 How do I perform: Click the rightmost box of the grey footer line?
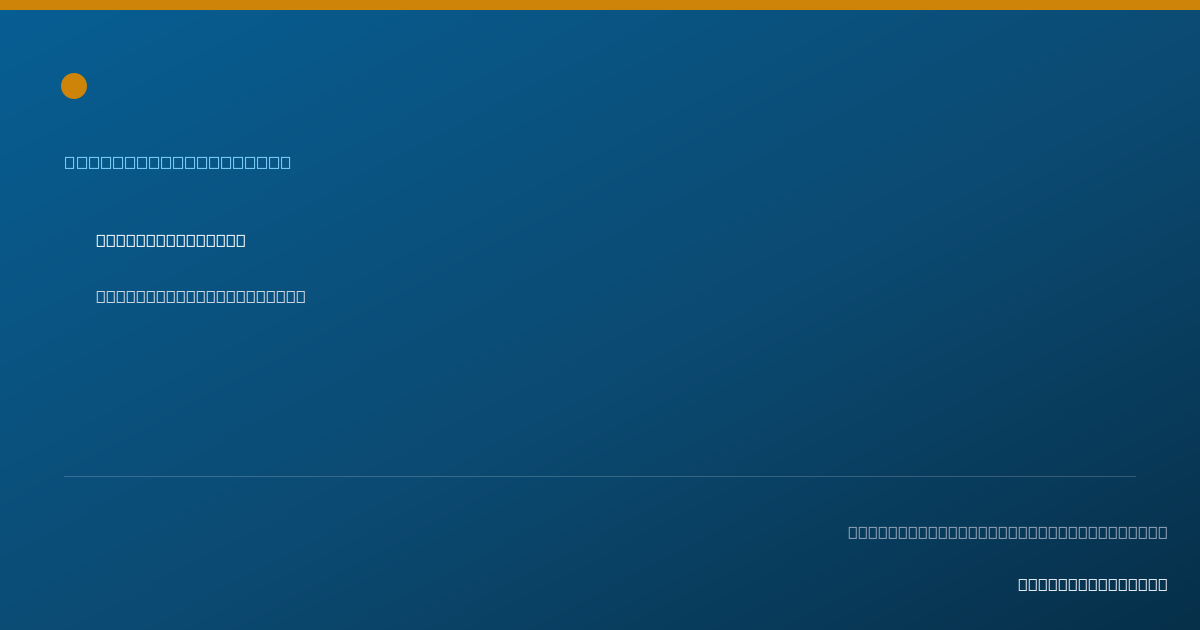click(x=1163, y=532)
